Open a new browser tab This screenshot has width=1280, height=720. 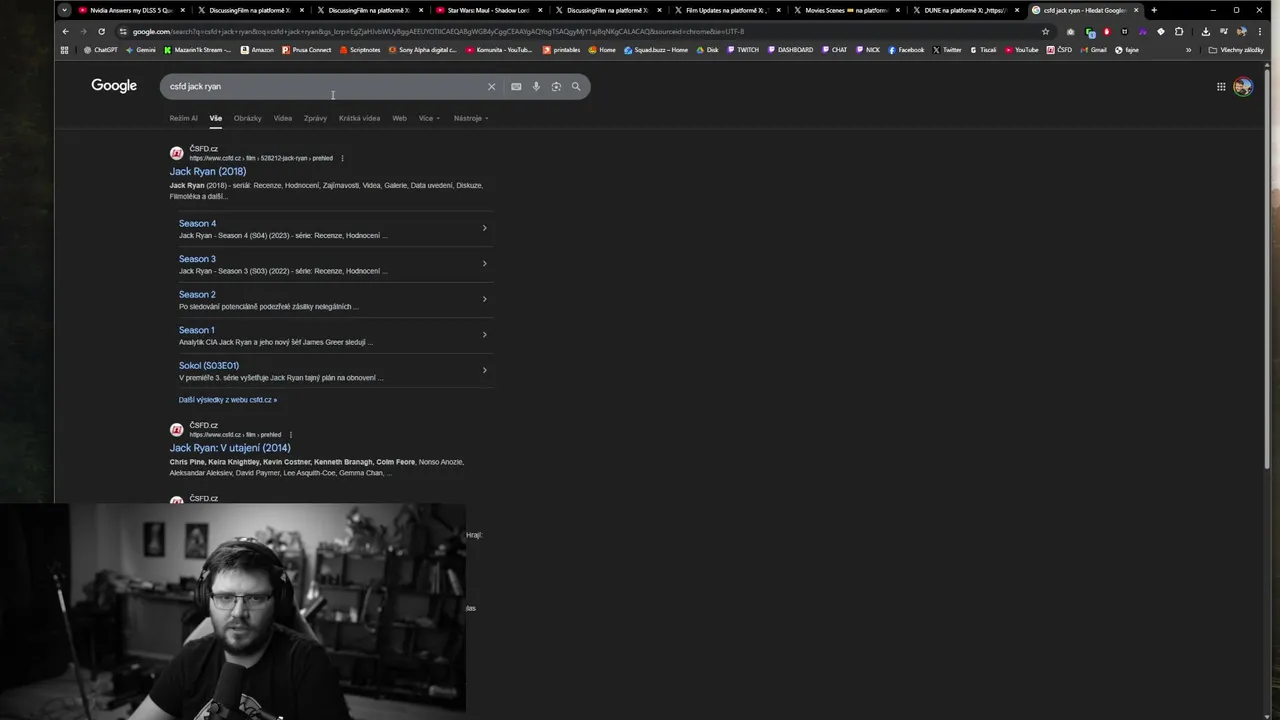point(1154,10)
